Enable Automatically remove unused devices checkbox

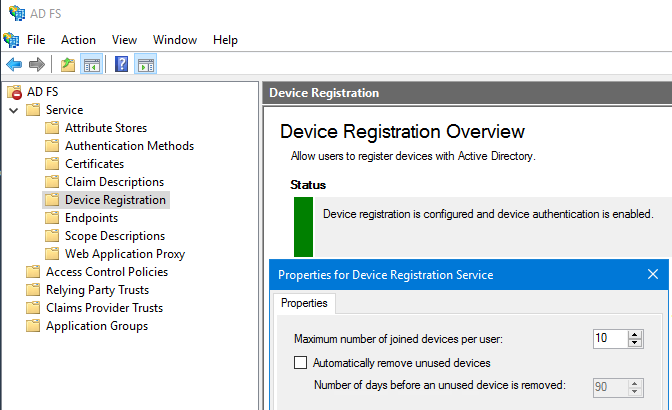pyautogui.click(x=301, y=363)
